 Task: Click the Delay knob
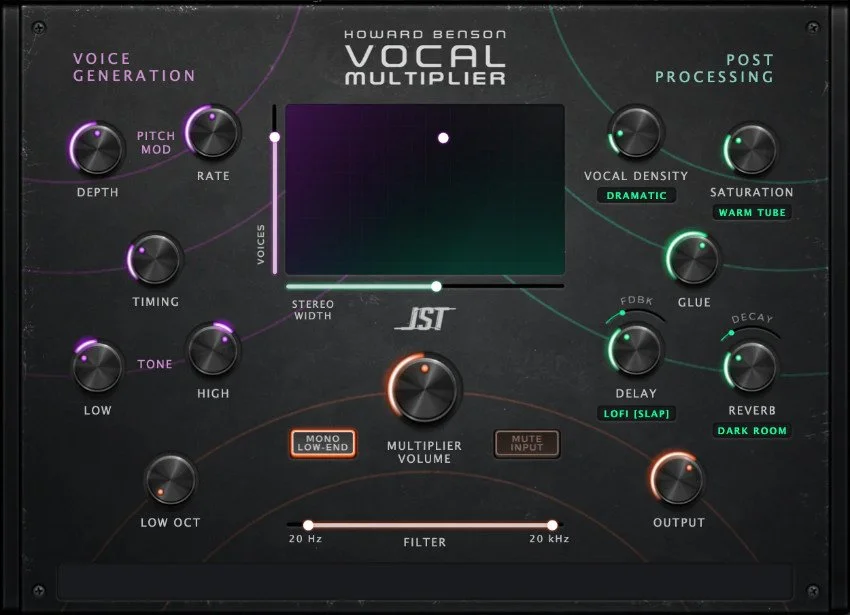635,350
